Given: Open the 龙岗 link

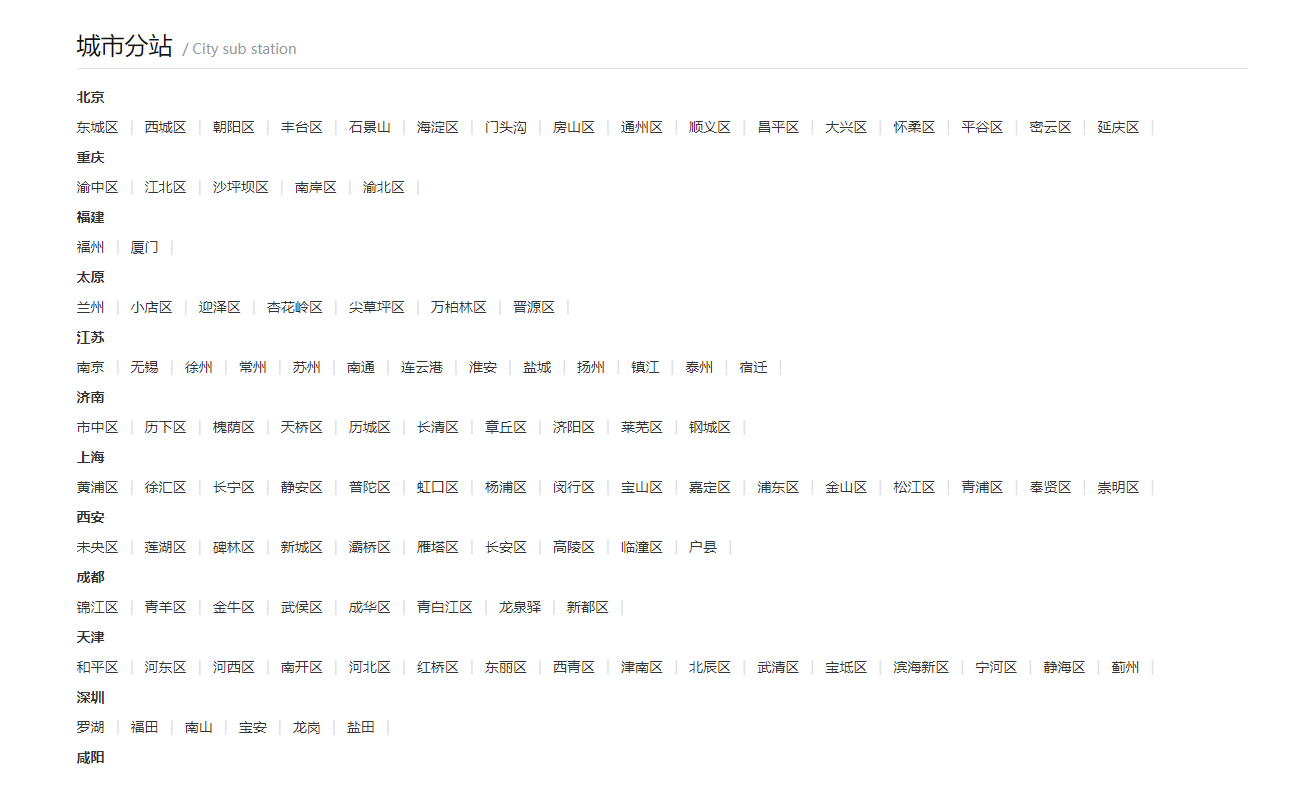Looking at the screenshot, I should click(x=306, y=727).
